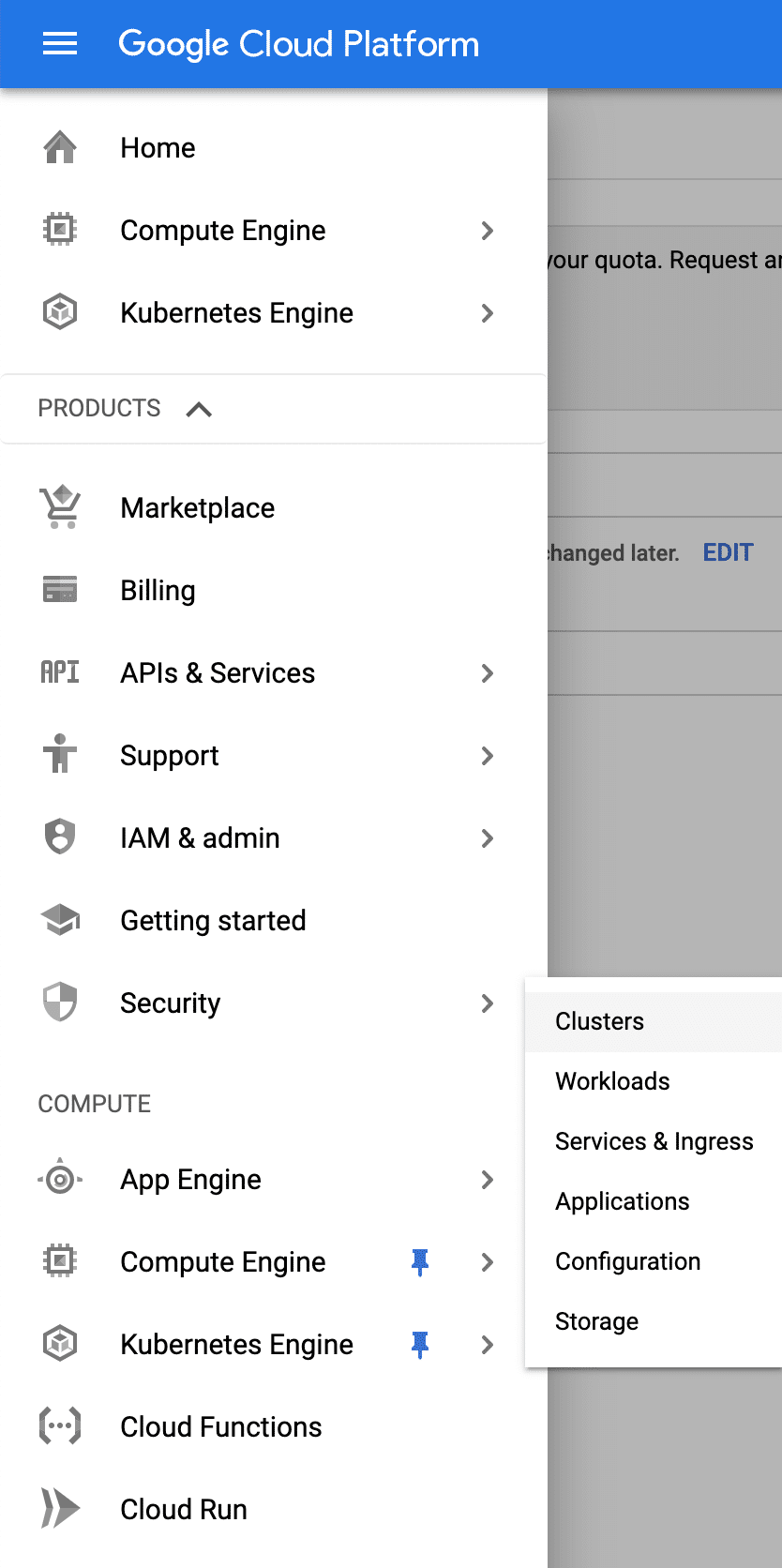Click the App Engine target icon

pyautogui.click(x=60, y=1179)
